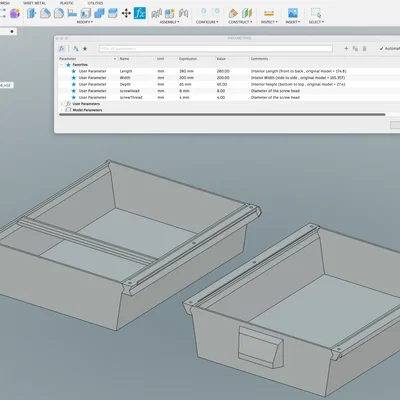Image resolution: width=400 pixels, height=400 pixels.
Task: Click the Name column header
Action: [124, 59]
